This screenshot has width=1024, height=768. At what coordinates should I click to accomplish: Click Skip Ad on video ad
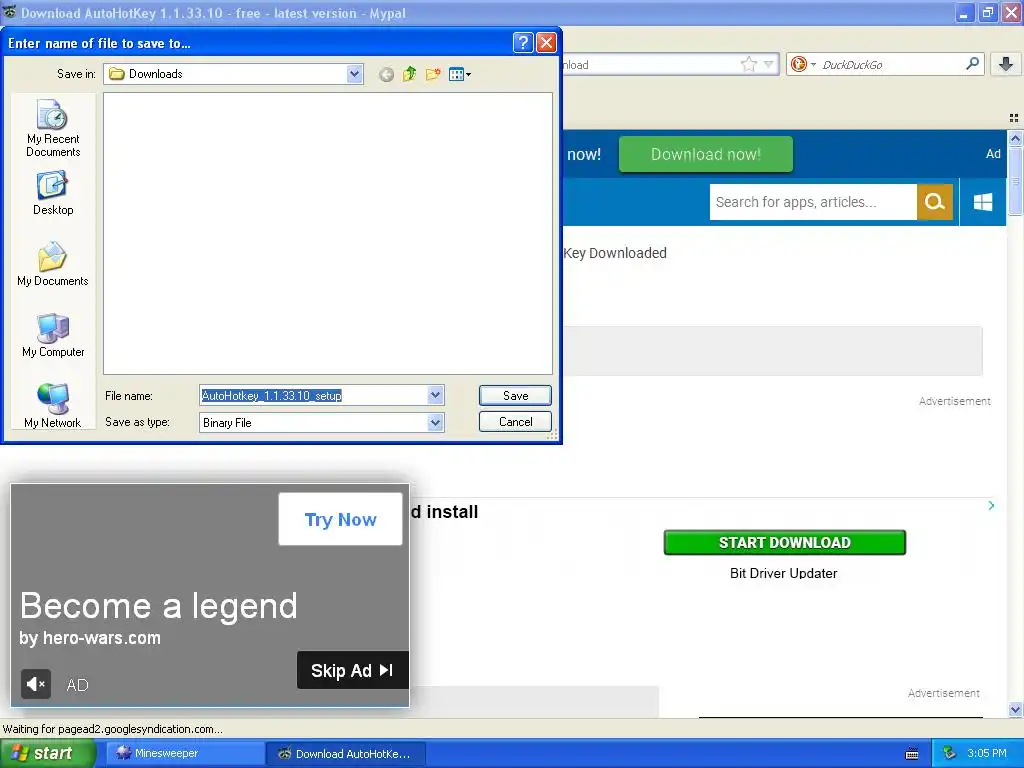point(353,670)
